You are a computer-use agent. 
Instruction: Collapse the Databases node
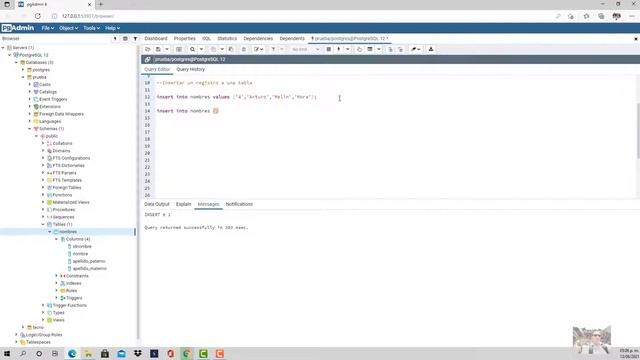click(x=17, y=62)
